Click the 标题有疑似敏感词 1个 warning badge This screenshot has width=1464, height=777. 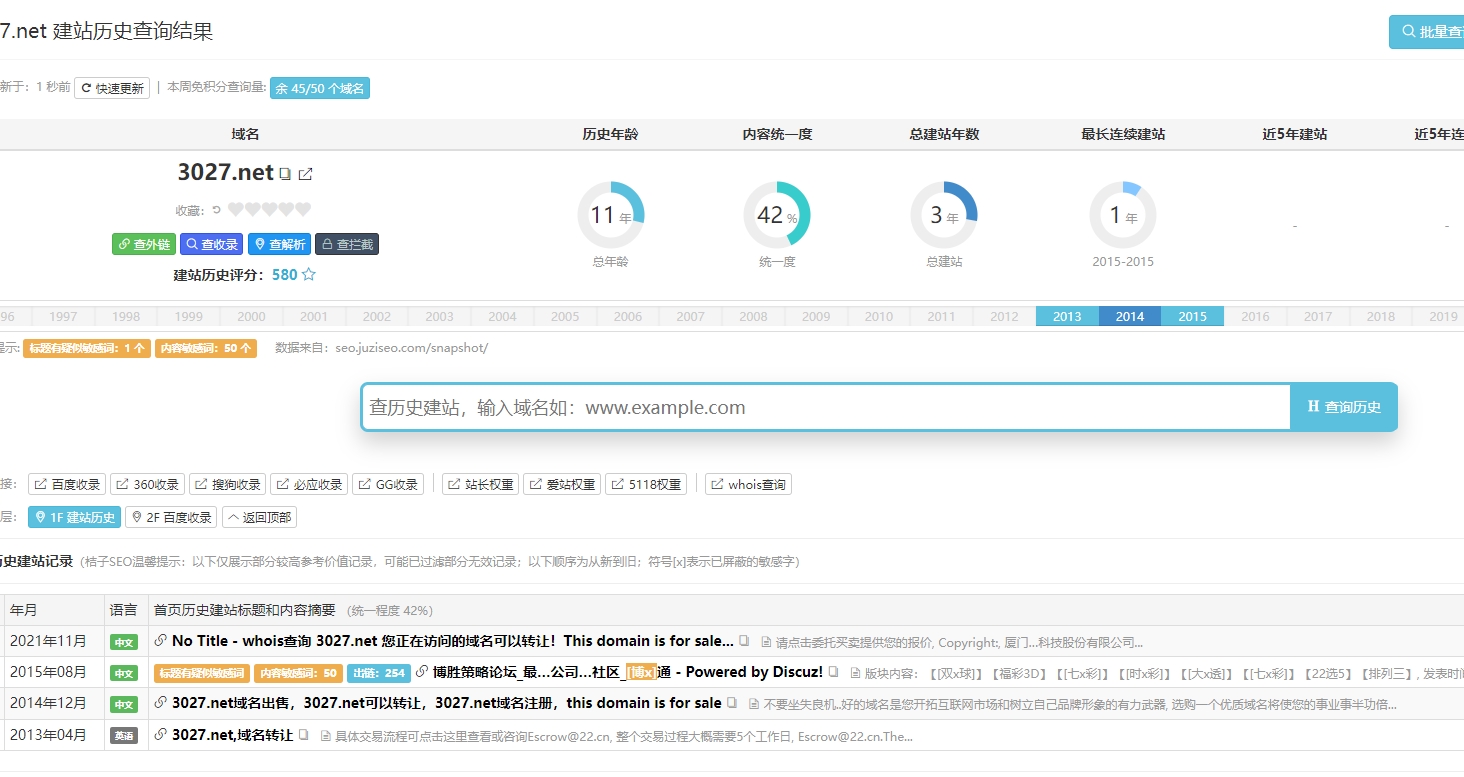tap(87, 348)
